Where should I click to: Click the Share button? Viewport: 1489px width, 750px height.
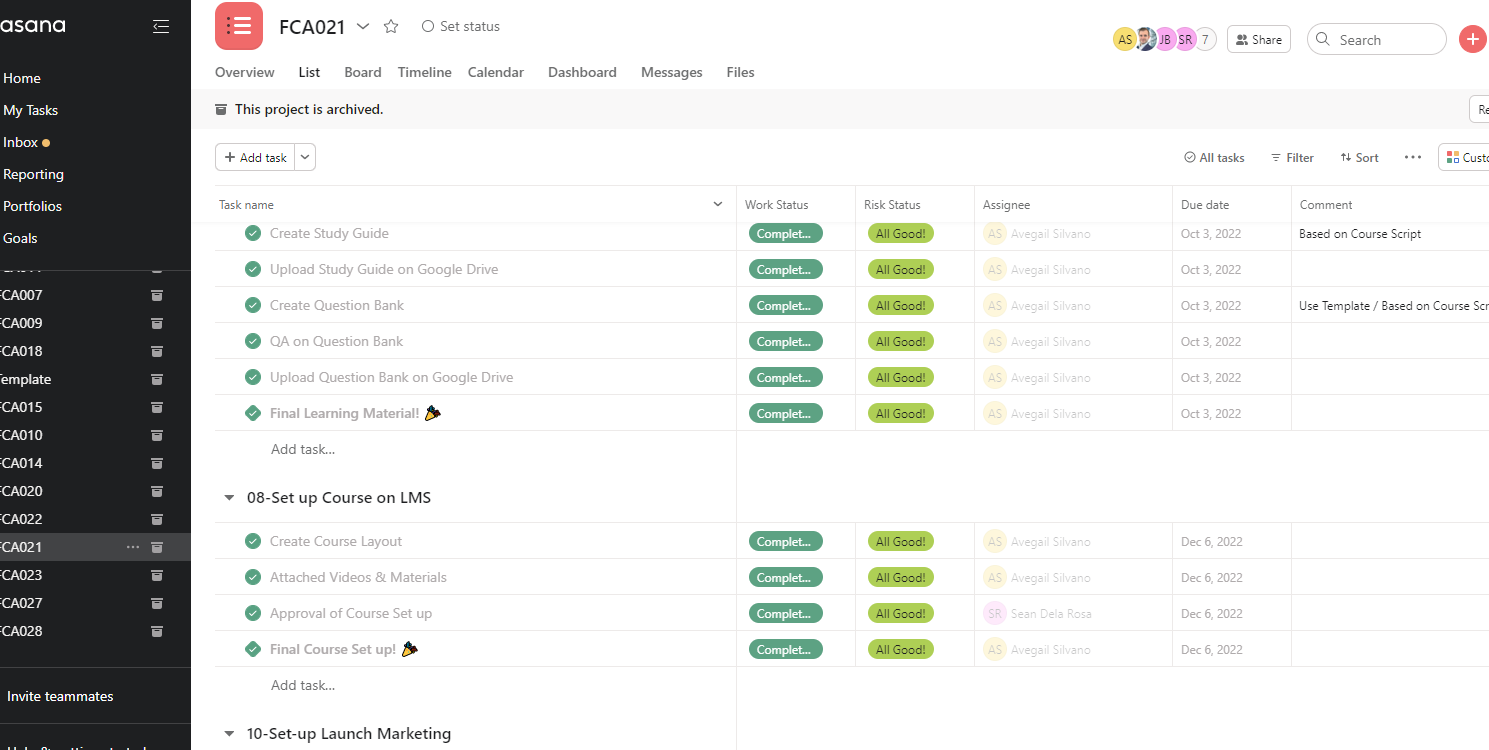(1259, 39)
